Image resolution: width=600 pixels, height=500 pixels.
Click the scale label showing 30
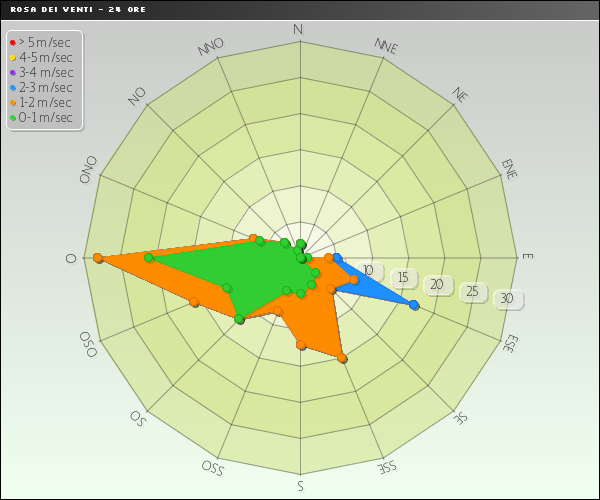507,299
